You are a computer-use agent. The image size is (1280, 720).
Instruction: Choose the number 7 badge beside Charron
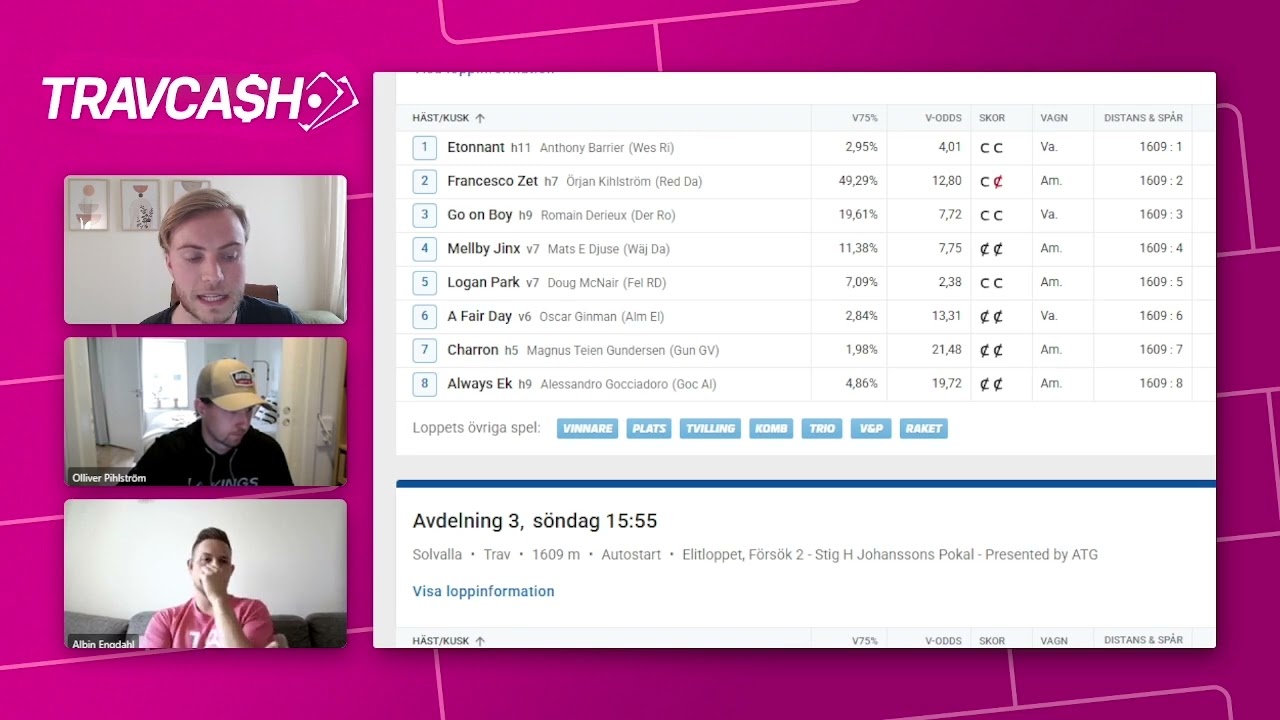click(x=424, y=350)
